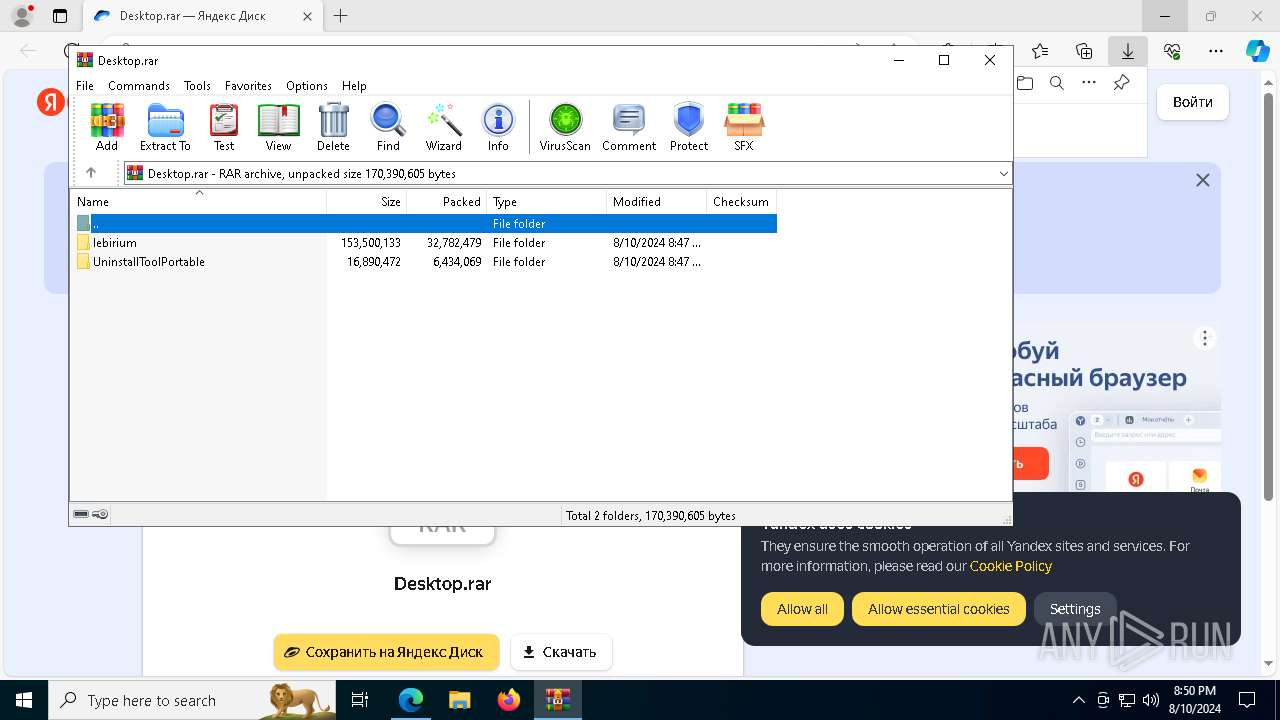Show archive Info
This screenshot has height=720, width=1280.
pos(498,127)
